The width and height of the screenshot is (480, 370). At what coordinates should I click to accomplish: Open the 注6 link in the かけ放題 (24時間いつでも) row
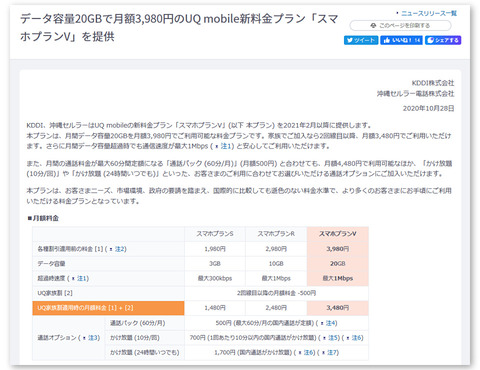(x=309, y=352)
